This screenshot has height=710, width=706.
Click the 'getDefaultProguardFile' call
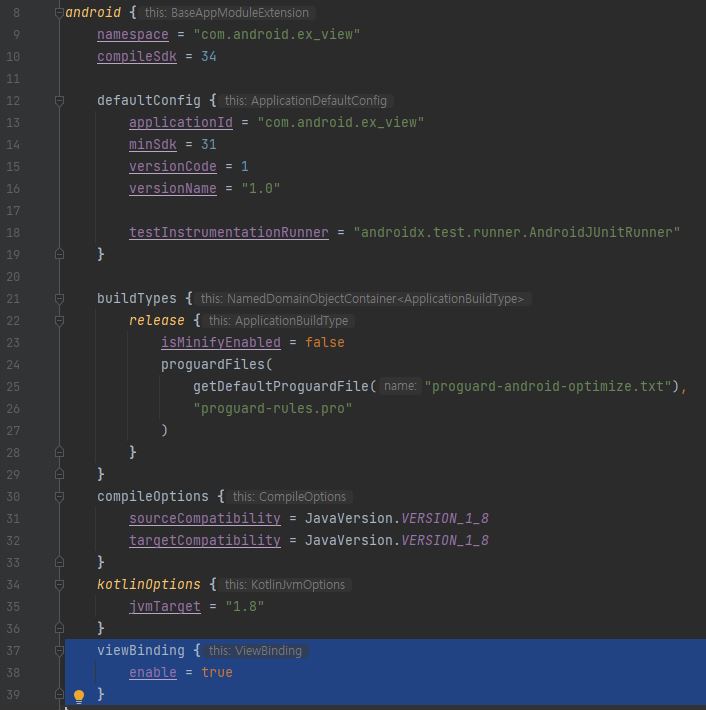[281, 386]
